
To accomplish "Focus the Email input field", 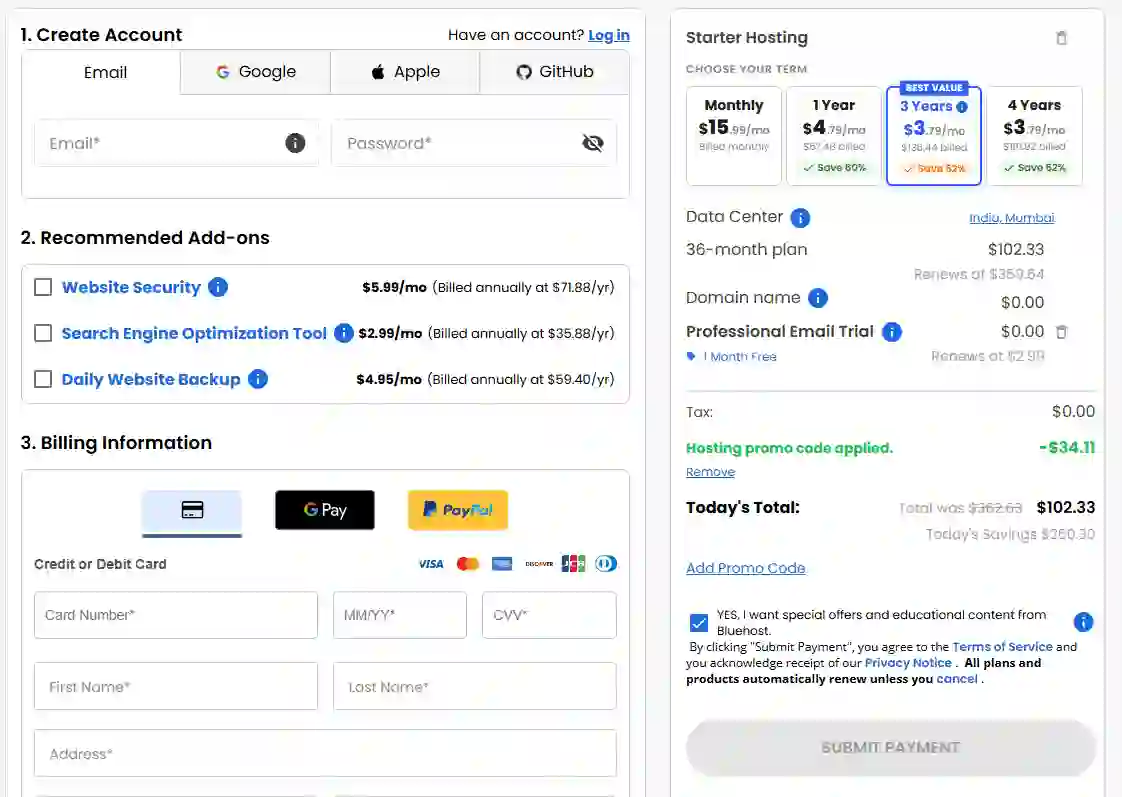I will pyautogui.click(x=177, y=143).
